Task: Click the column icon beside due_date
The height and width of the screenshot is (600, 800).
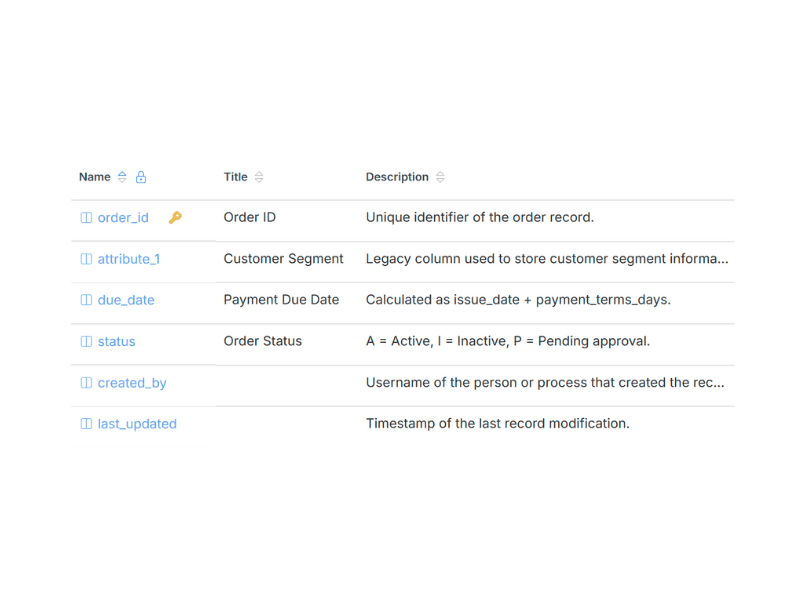Action: 85,300
